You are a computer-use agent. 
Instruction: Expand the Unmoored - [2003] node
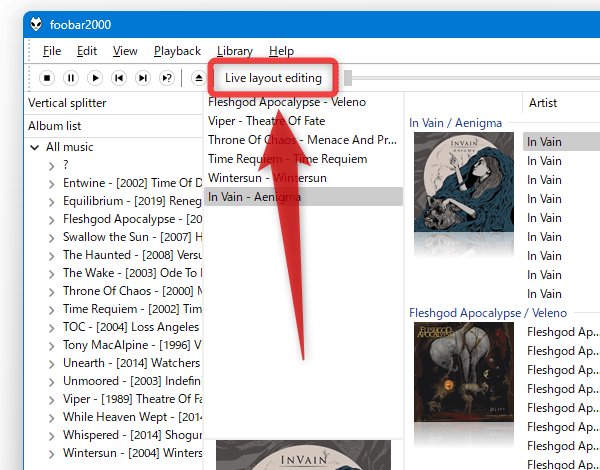[x=51, y=382]
